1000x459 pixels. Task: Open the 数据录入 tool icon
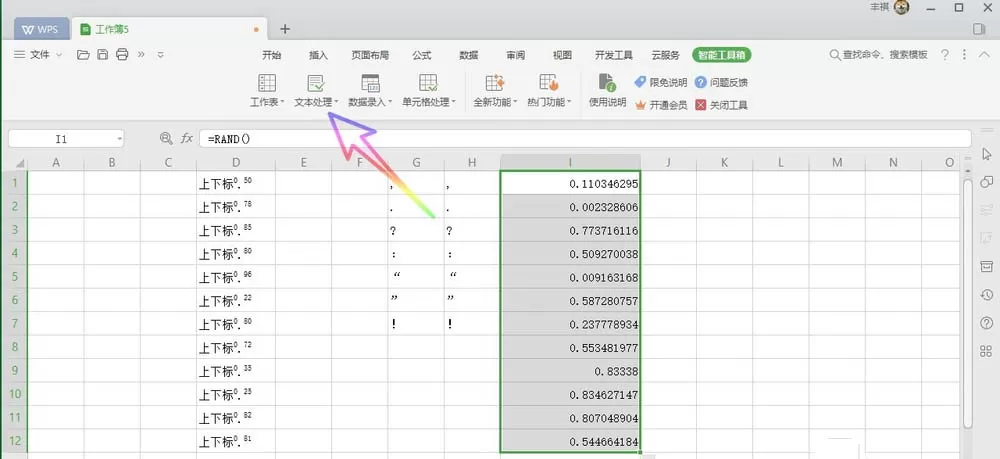point(370,83)
